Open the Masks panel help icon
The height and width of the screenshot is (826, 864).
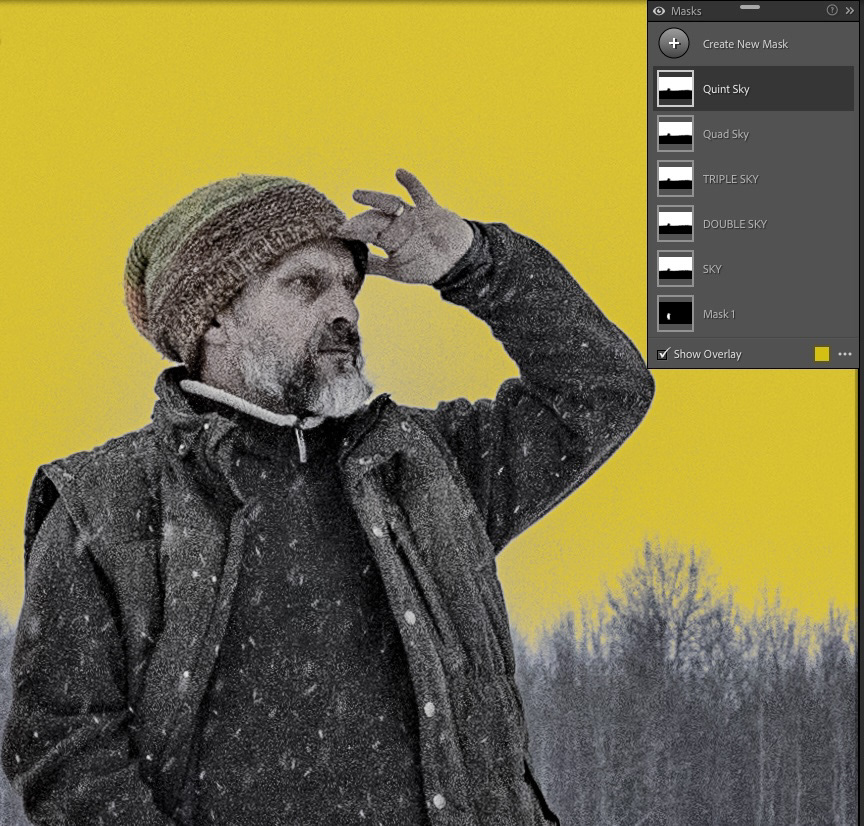coord(832,10)
